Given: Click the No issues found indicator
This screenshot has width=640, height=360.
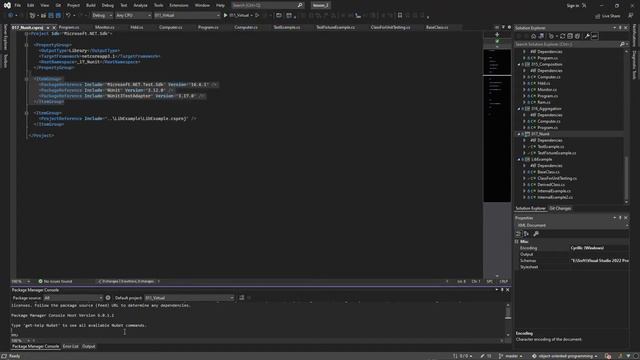Looking at the screenshot, I should coord(55,282).
